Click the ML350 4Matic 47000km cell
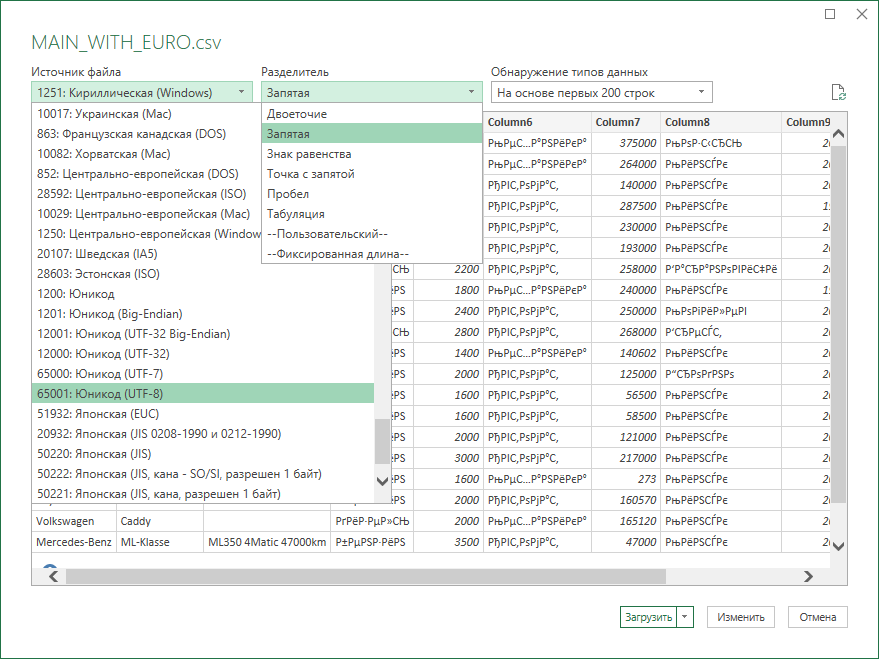This screenshot has height=659, width=879. coord(267,542)
